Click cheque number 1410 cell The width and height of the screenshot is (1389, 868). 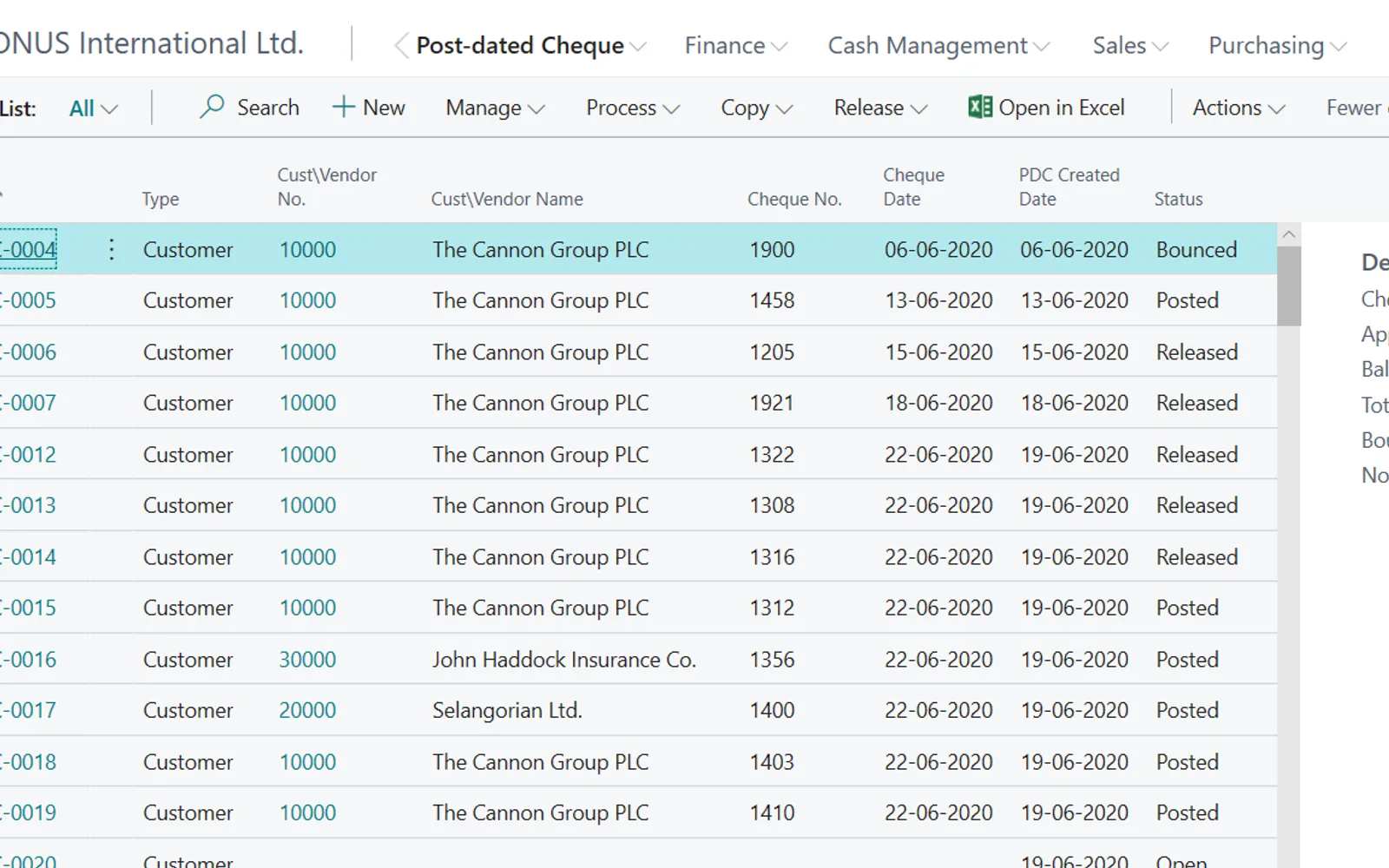point(772,812)
